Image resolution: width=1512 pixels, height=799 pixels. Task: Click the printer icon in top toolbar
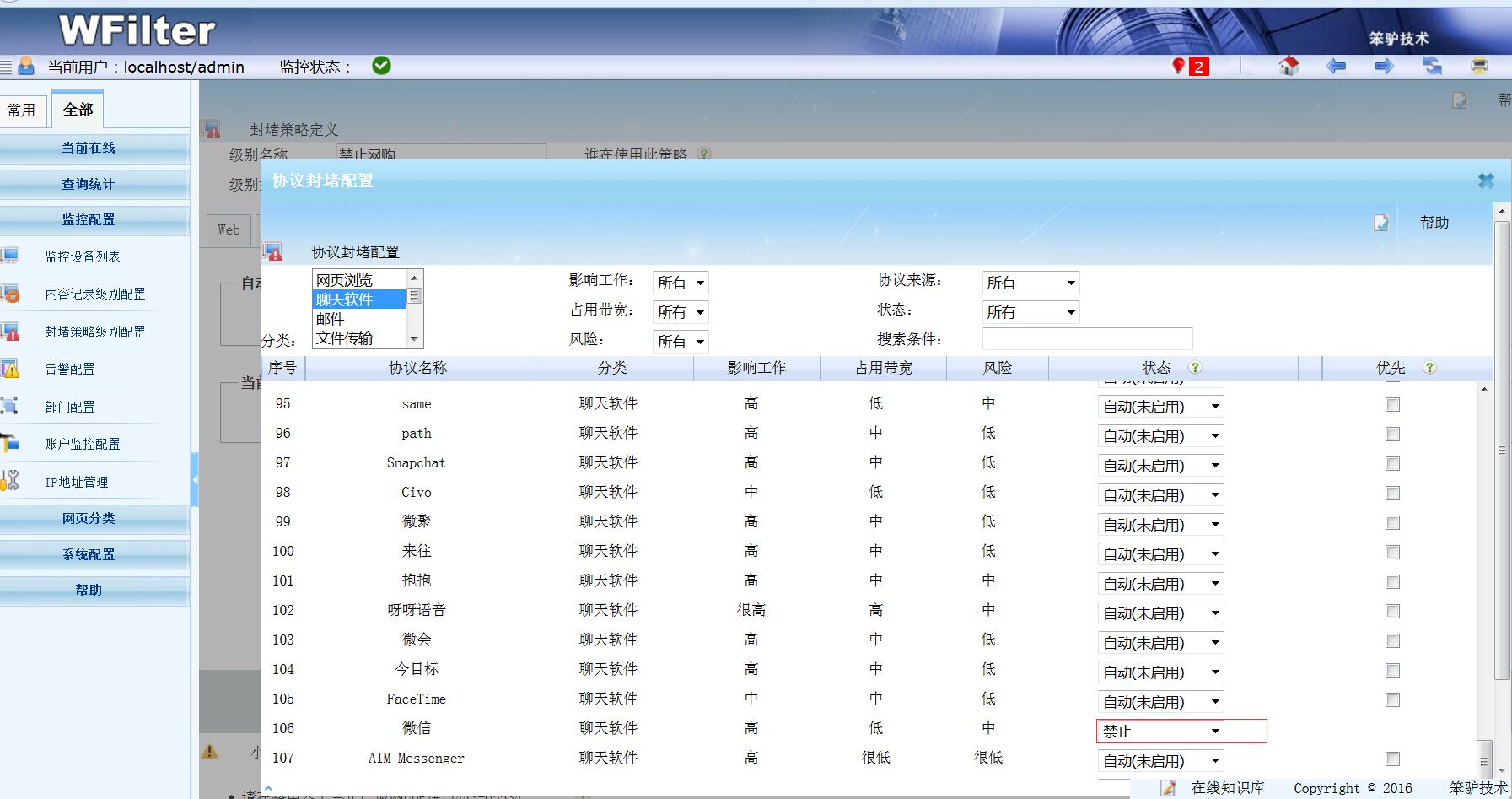[1479, 66]
